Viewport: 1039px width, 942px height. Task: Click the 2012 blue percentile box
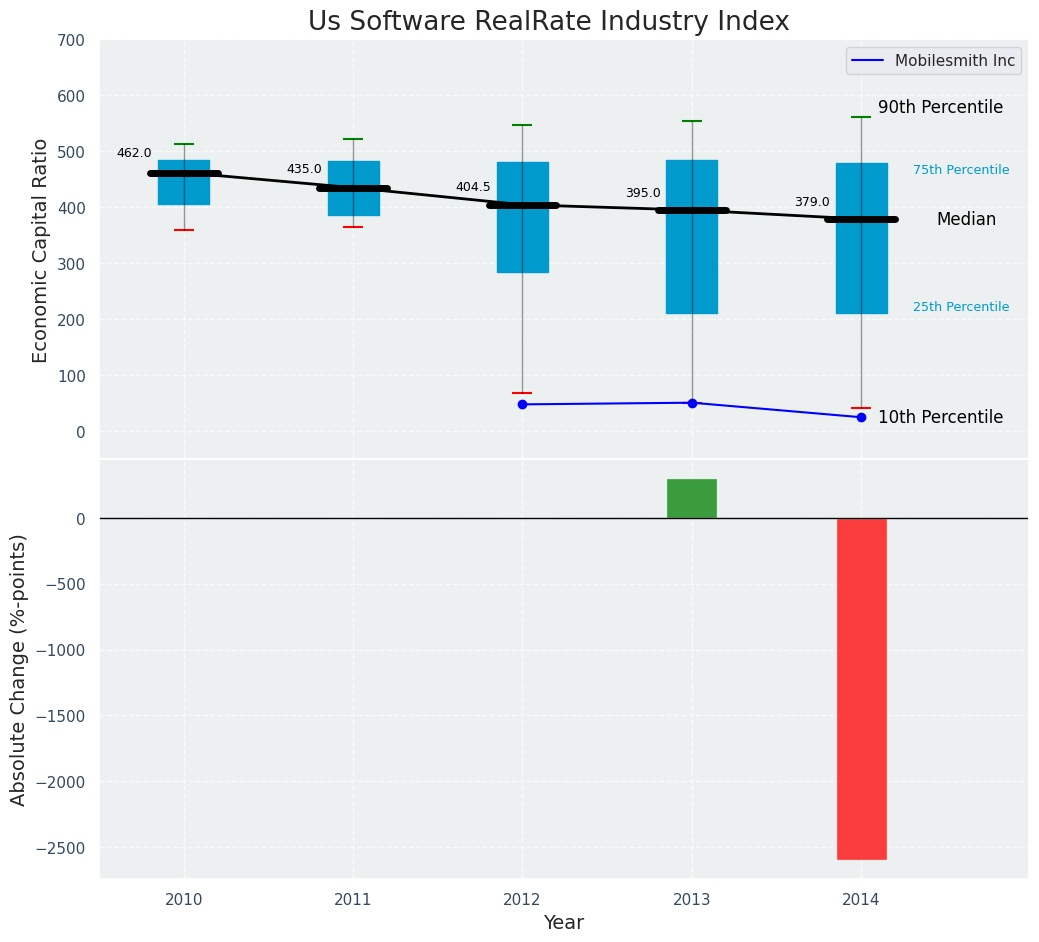tap(523, 217)
